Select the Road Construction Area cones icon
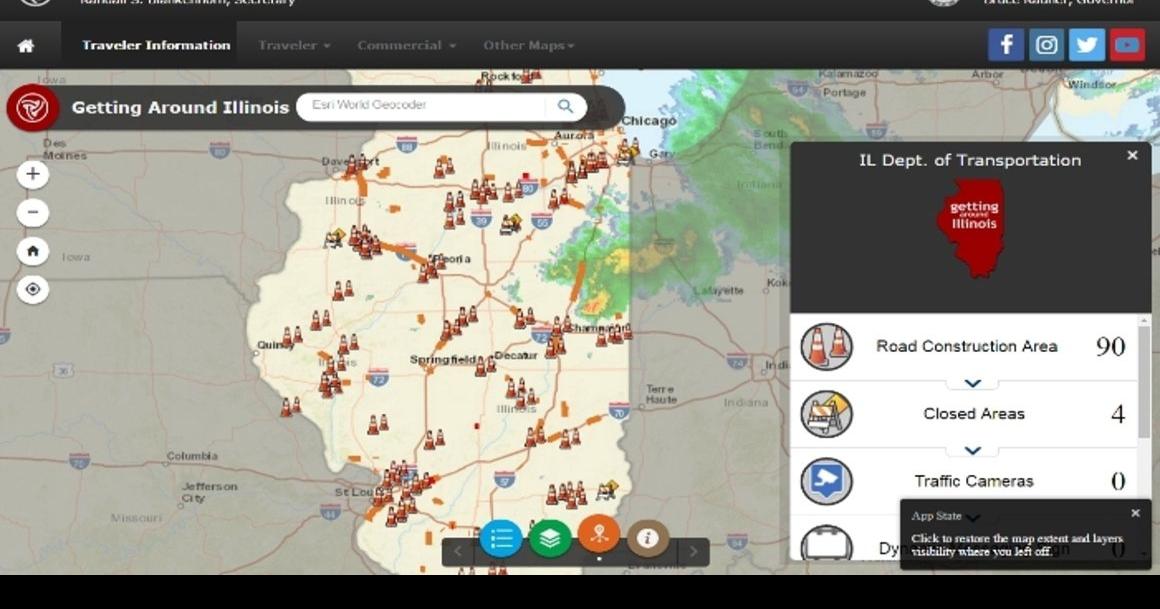Screen dimensions: 1160x609 pos(826,346)
